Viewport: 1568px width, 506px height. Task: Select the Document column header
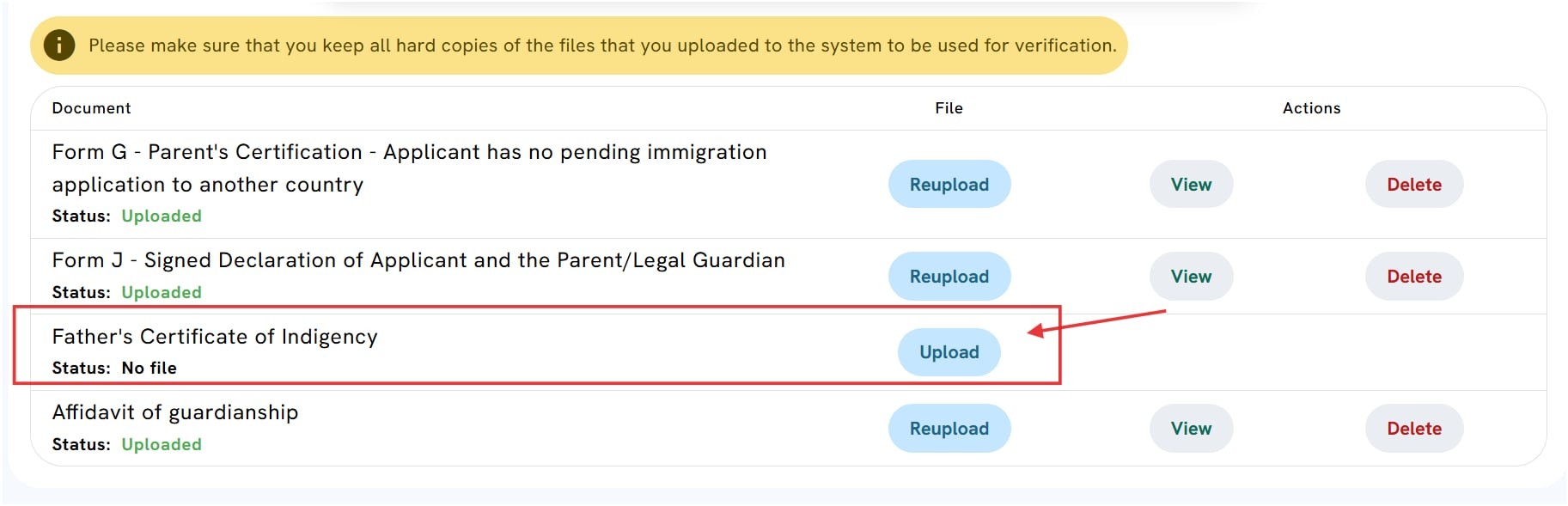91,108
